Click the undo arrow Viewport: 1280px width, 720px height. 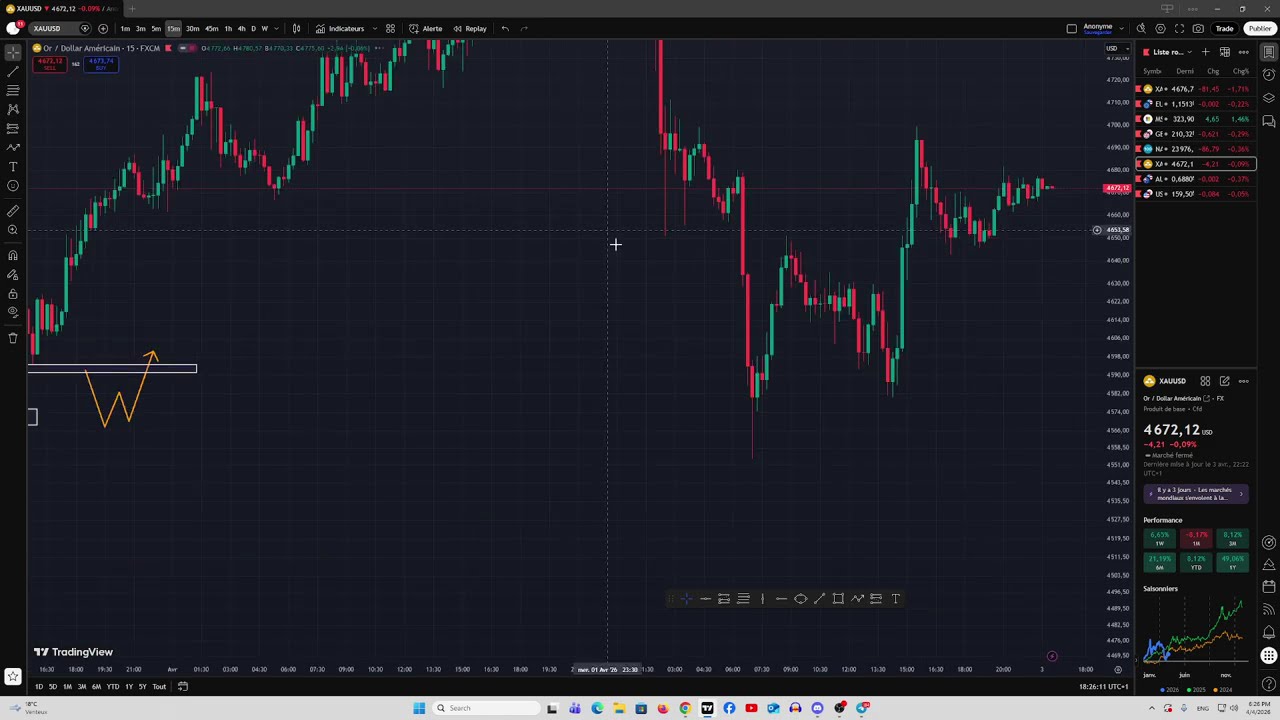[x=505, y=28]
